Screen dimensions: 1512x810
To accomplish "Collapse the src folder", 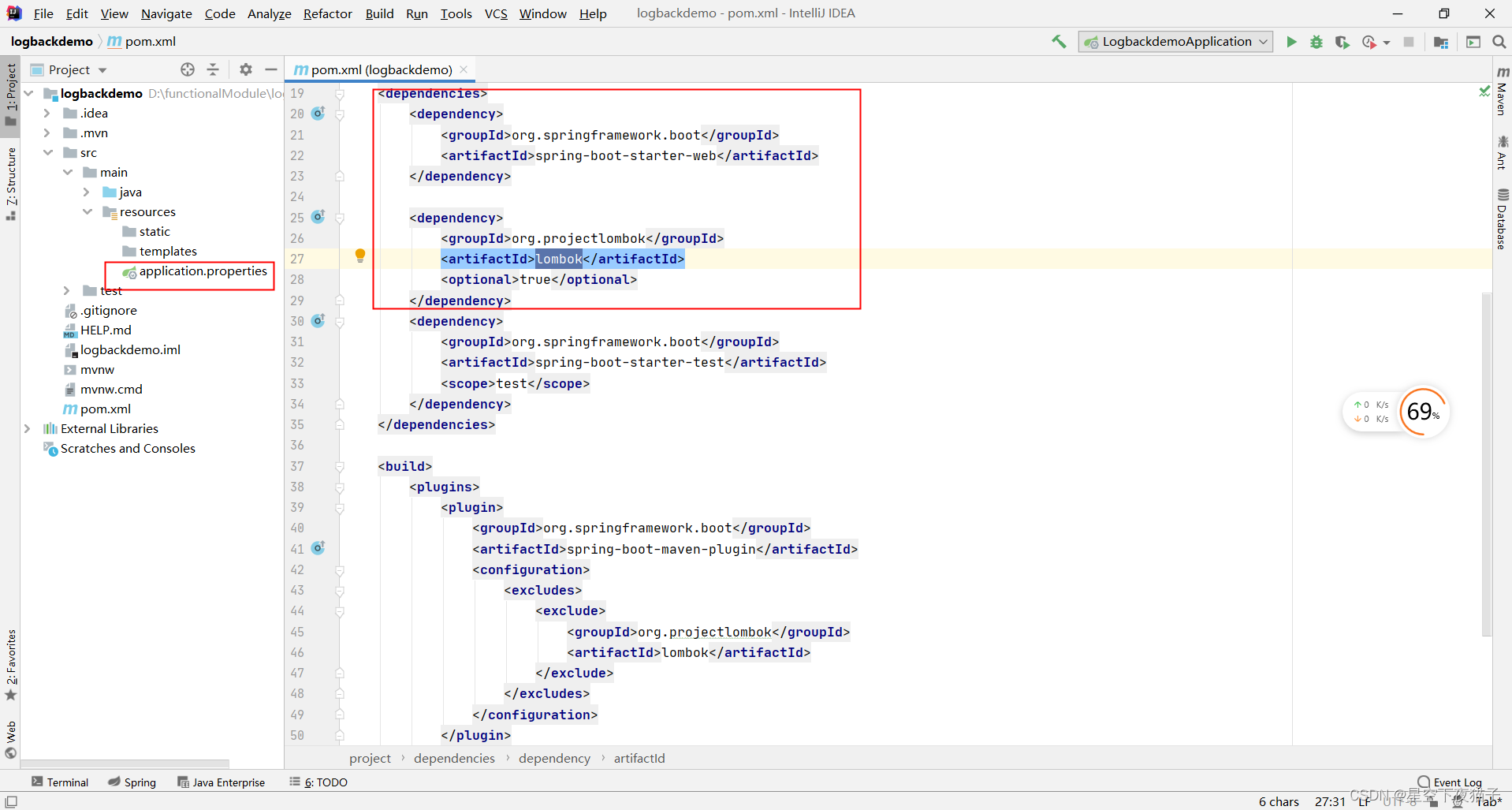I will [x=48, y=152].
